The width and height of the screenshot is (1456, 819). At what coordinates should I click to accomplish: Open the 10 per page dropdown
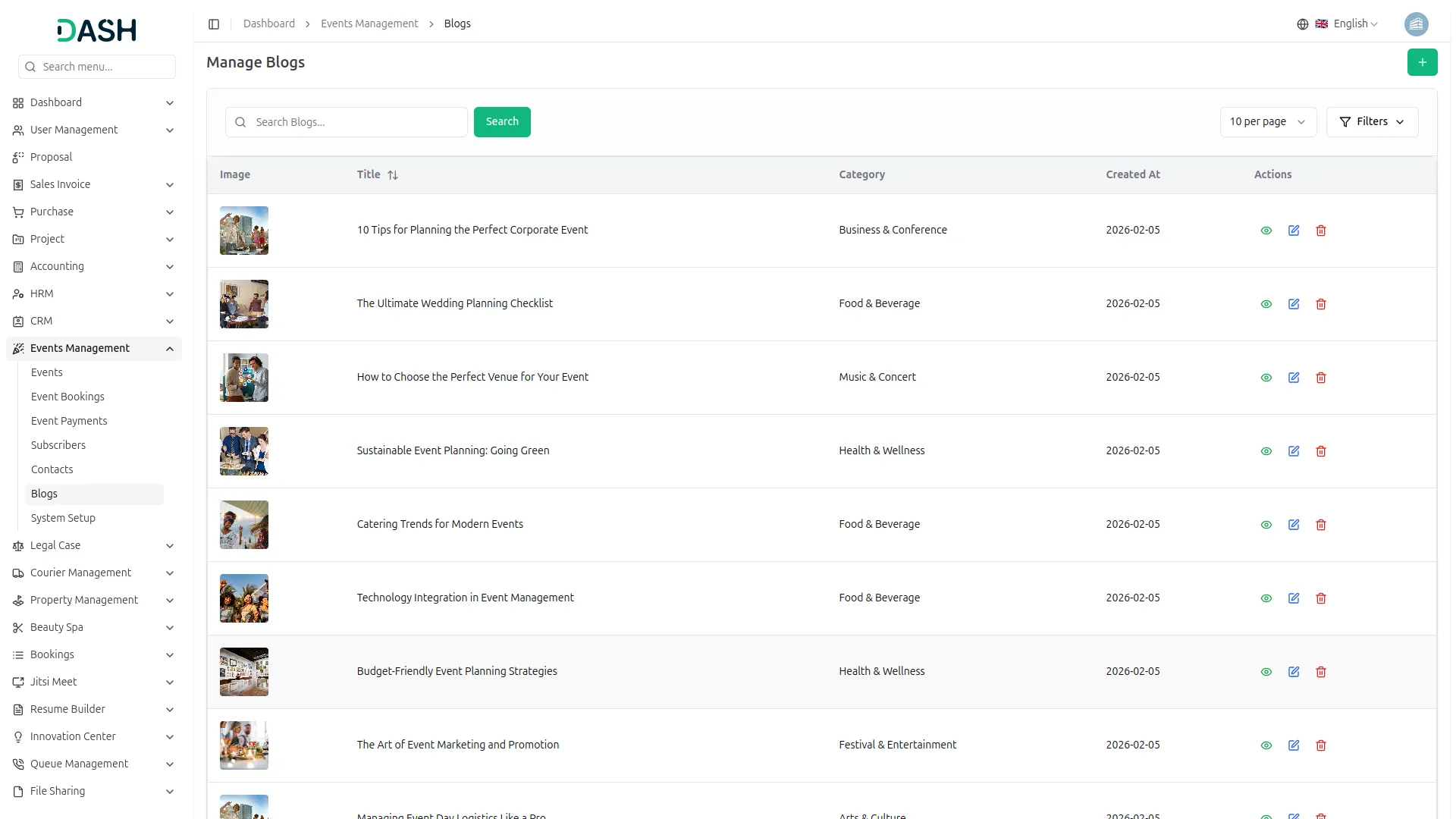click(1267, 122)
